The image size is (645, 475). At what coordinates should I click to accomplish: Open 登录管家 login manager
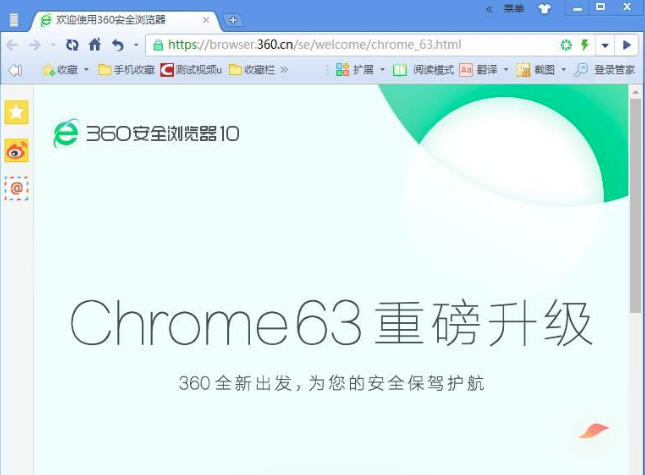point(604,70)
